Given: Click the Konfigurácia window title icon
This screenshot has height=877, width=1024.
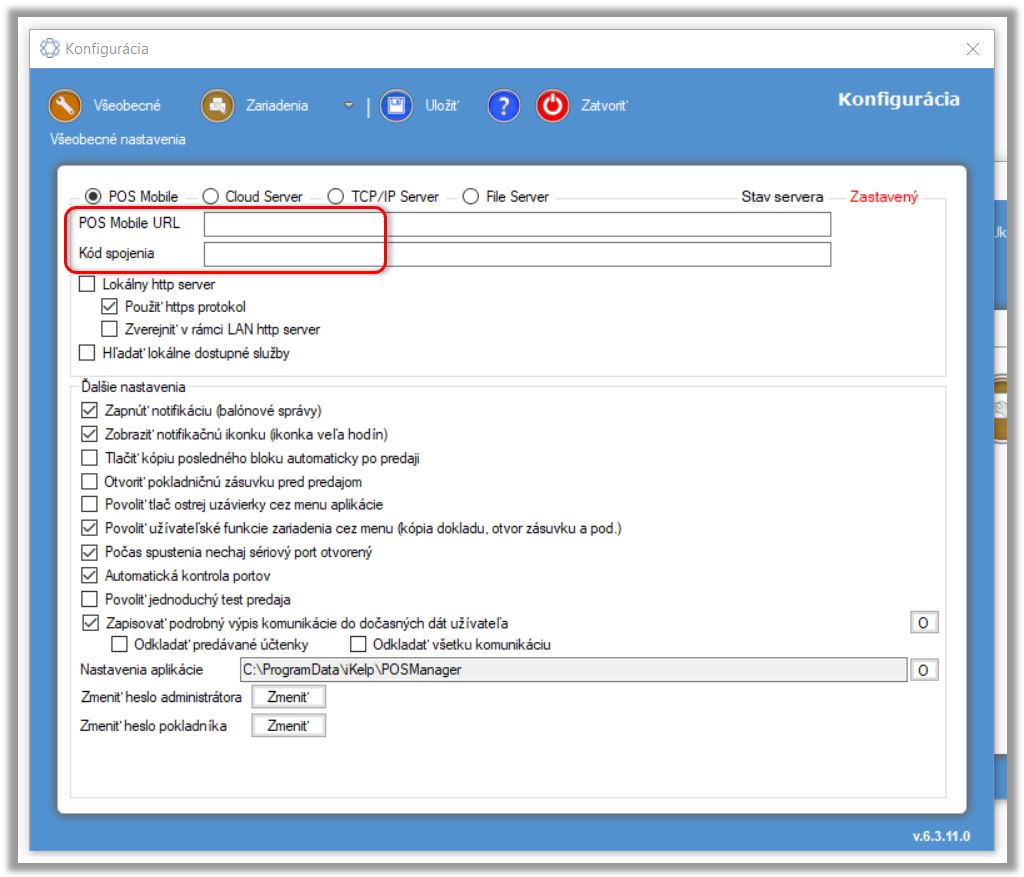Looking at the screenshot, I should (49, 49).
